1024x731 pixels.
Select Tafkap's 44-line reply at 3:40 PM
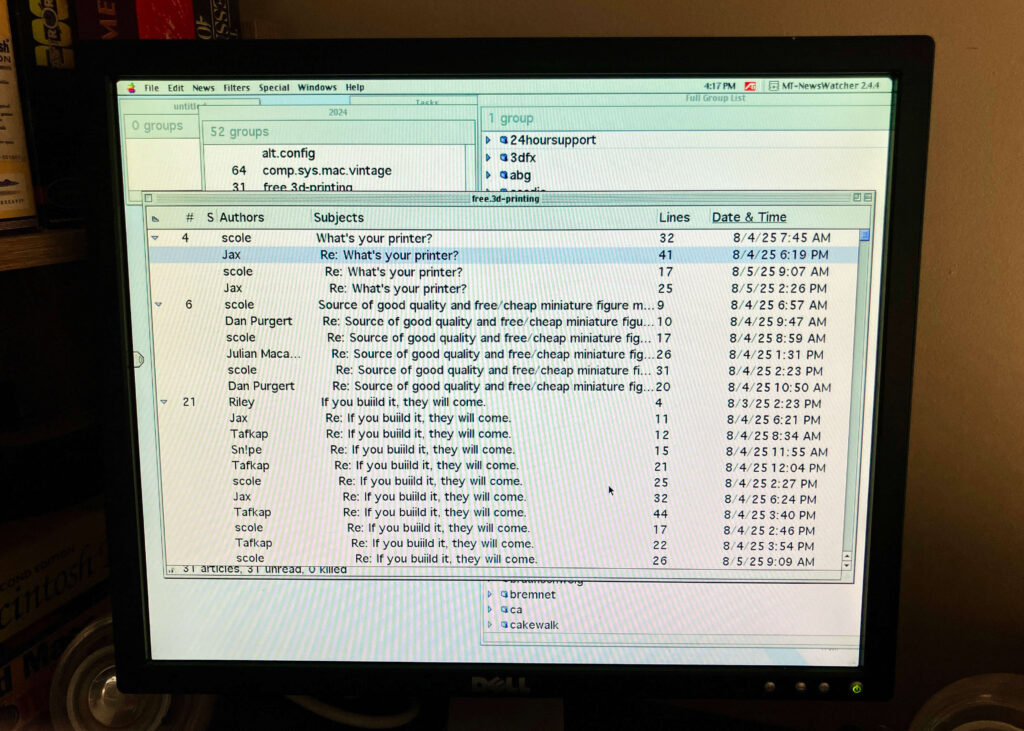[504, 513]
